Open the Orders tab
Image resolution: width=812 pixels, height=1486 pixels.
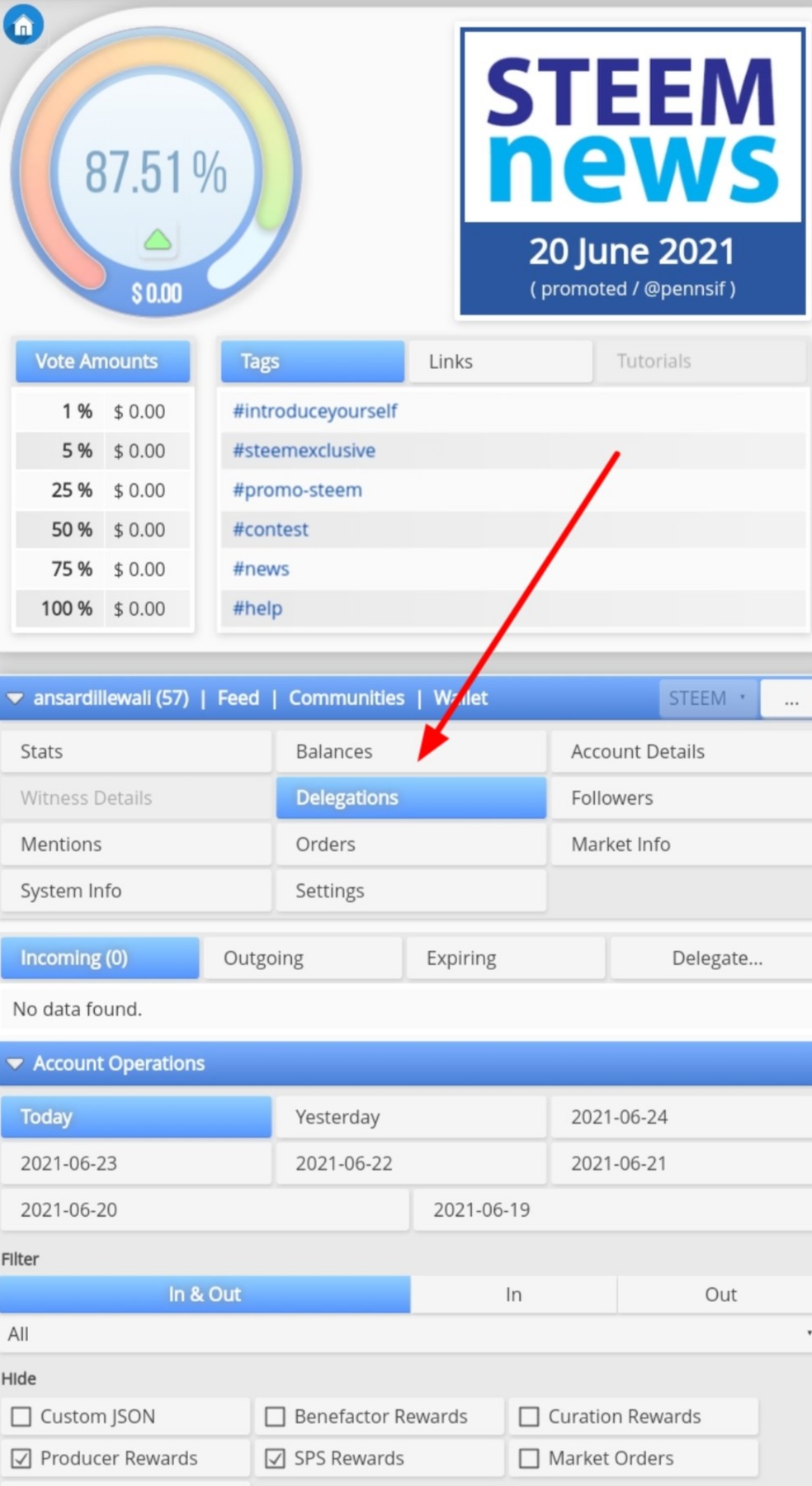point(411,844)
